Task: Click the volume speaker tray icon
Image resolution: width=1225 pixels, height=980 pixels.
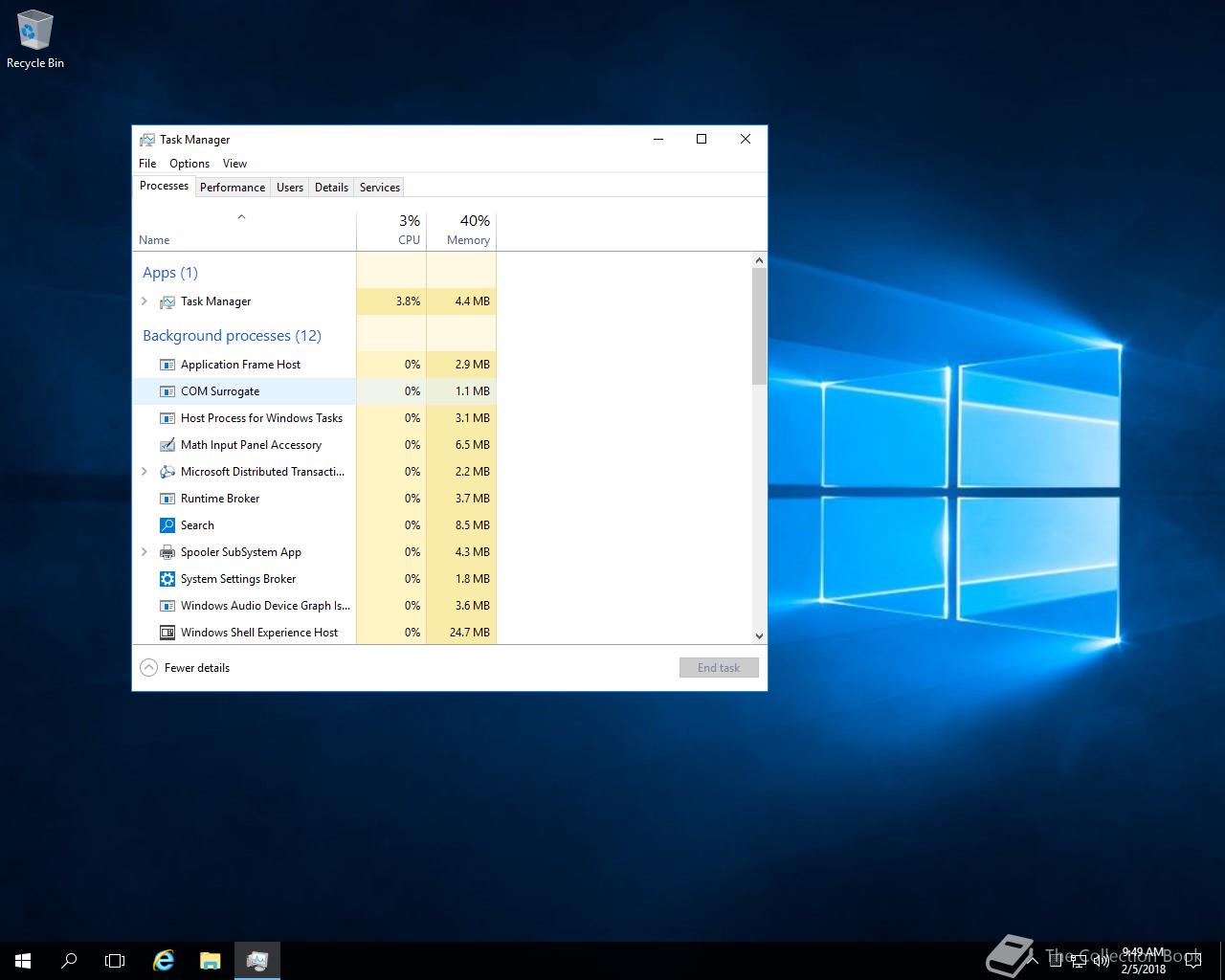Action: [x=1102, y=960]
